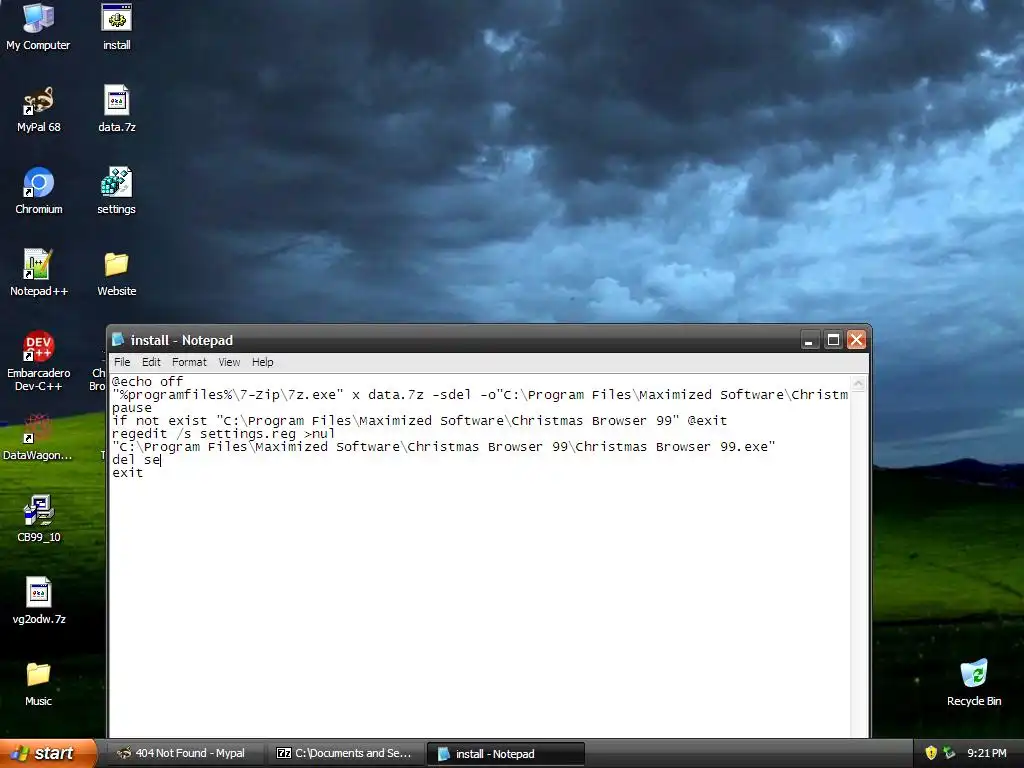1024x768 pixels.
Task: Click the 'pause' line in the text
Action: coord(131,408)
